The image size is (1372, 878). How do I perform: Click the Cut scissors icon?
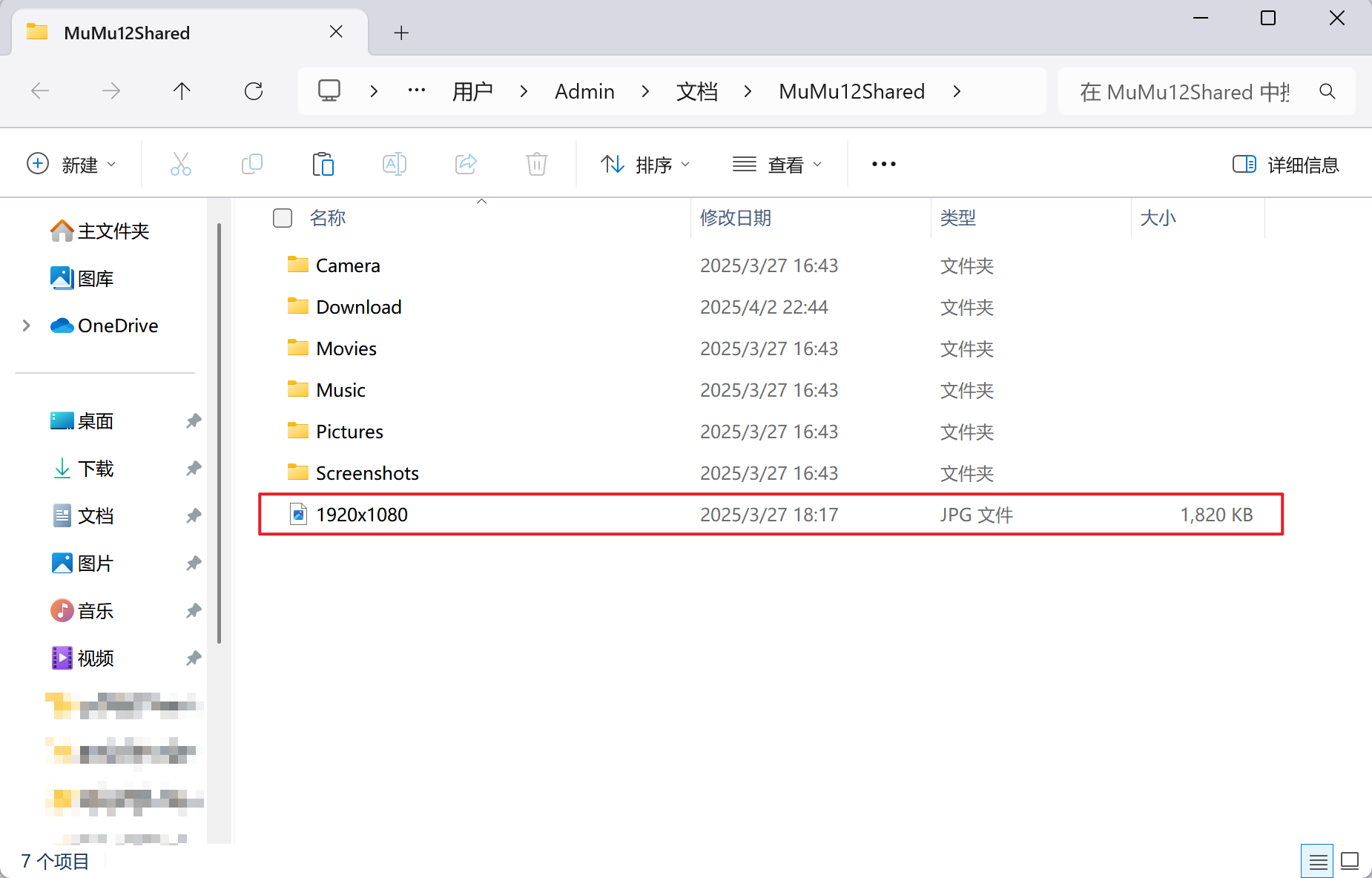click(x=180, y=164)
